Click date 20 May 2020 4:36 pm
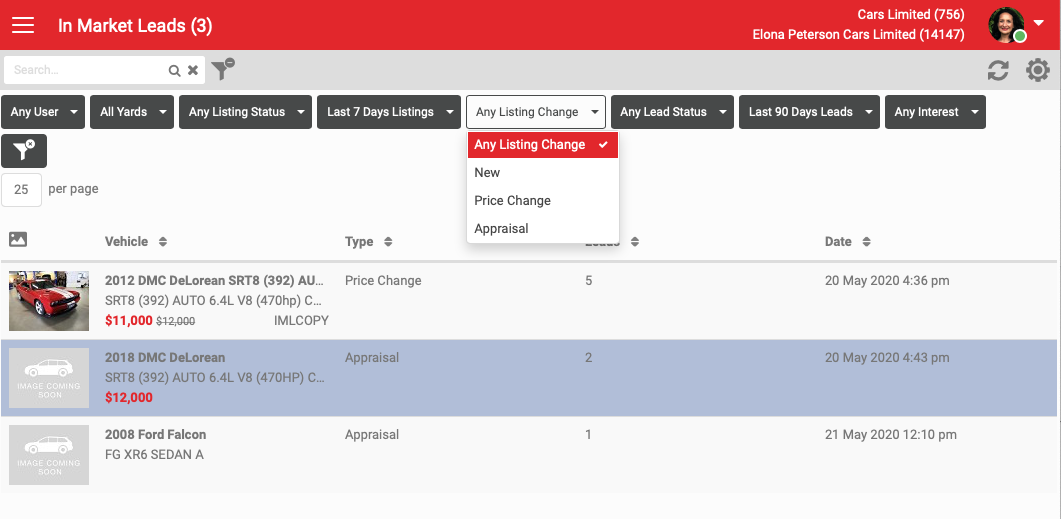 [x=887, y=280]
